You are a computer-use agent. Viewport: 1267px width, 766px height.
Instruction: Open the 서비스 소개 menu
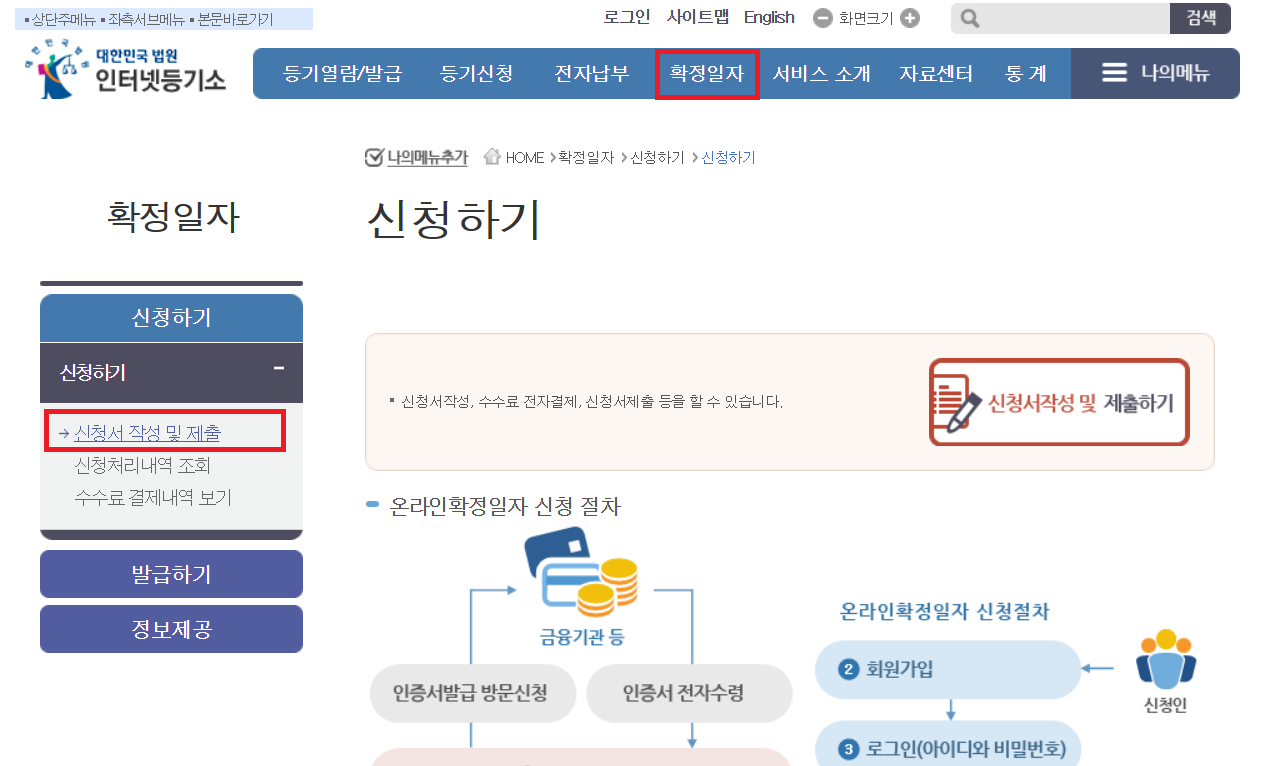tap(821, 74)
